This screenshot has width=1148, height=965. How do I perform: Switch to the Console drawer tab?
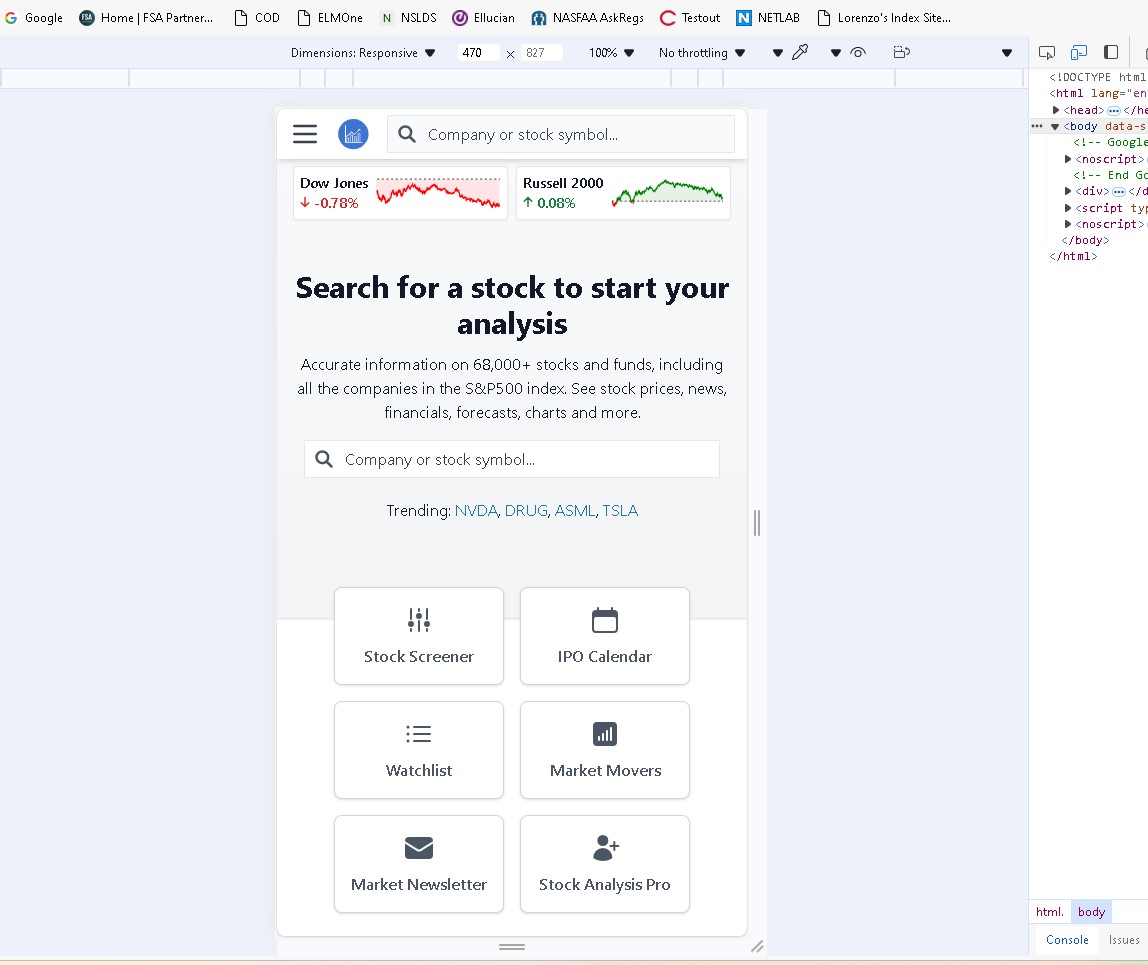pyautogui.click(x=1067, y=940)
